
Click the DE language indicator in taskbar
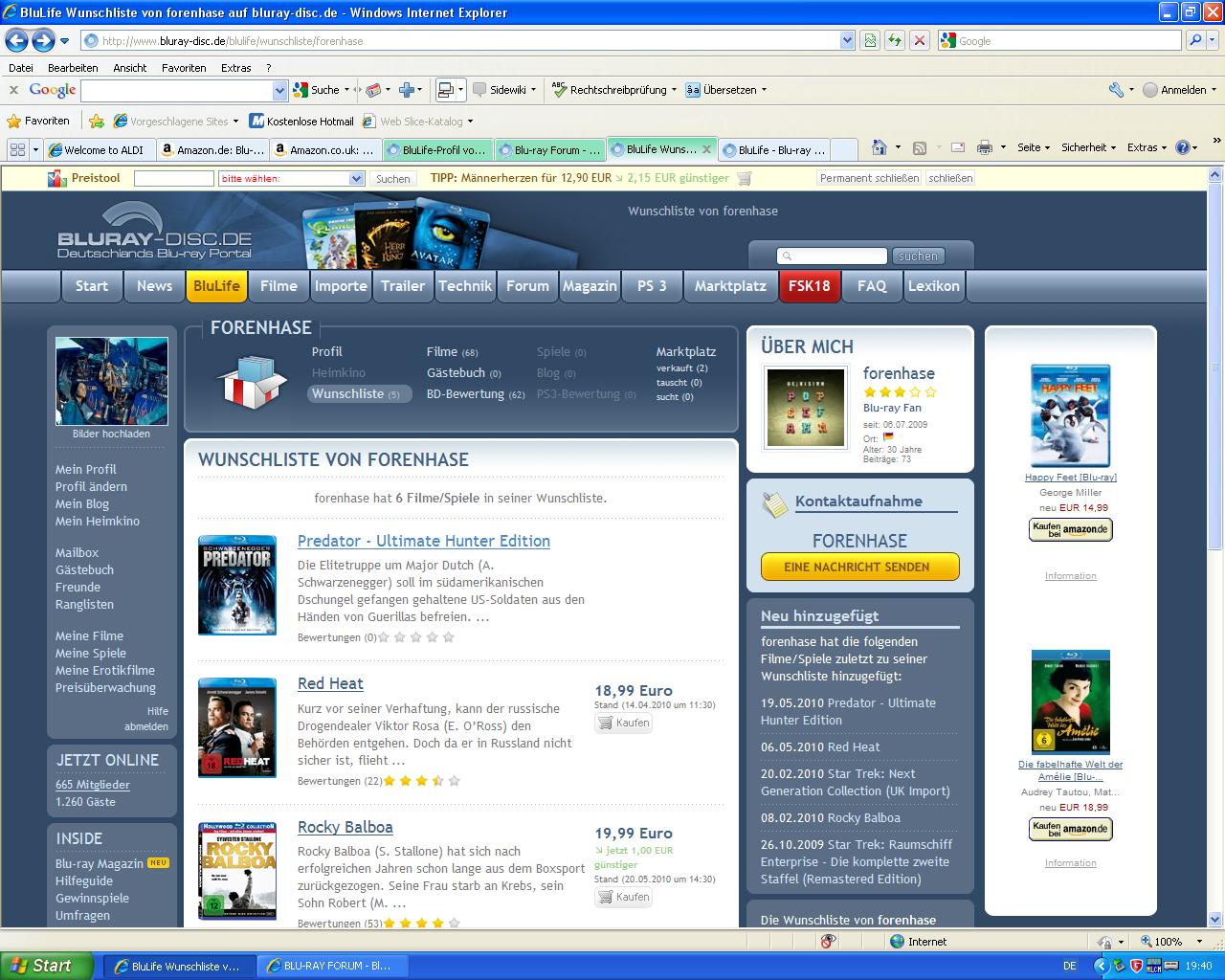(x=1070, y=967)
